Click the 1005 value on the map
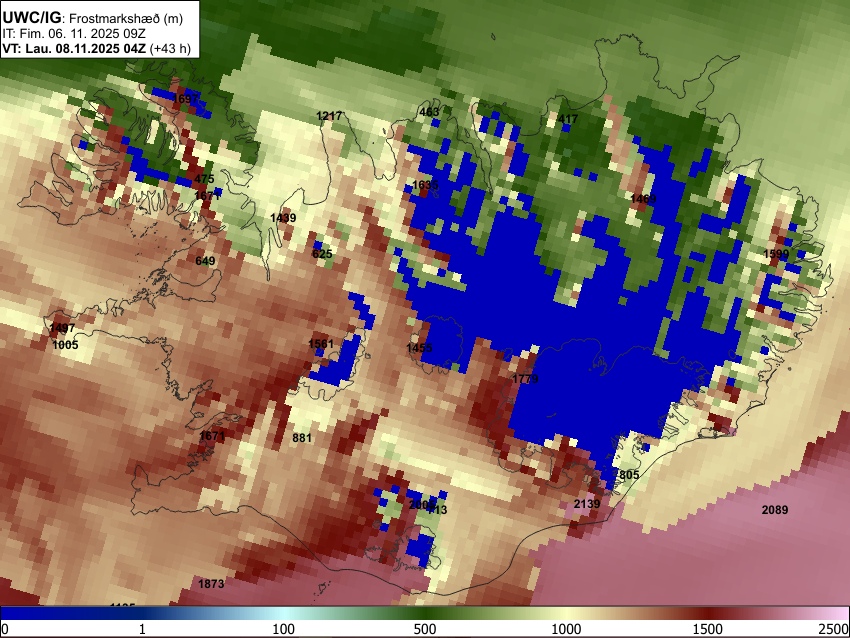This screenshot has width=850, height=638. pos(65,345)
